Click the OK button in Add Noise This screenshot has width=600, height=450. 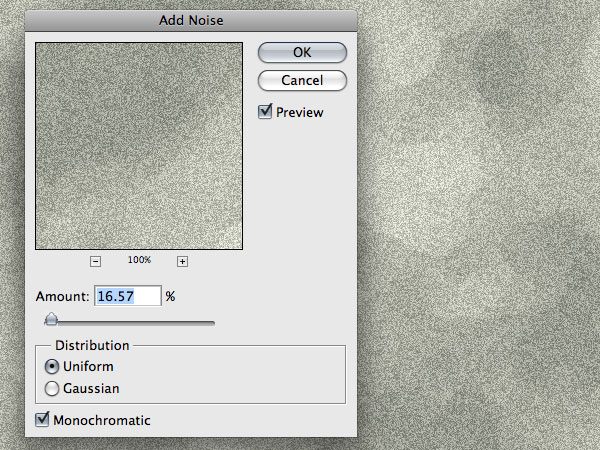302,52
